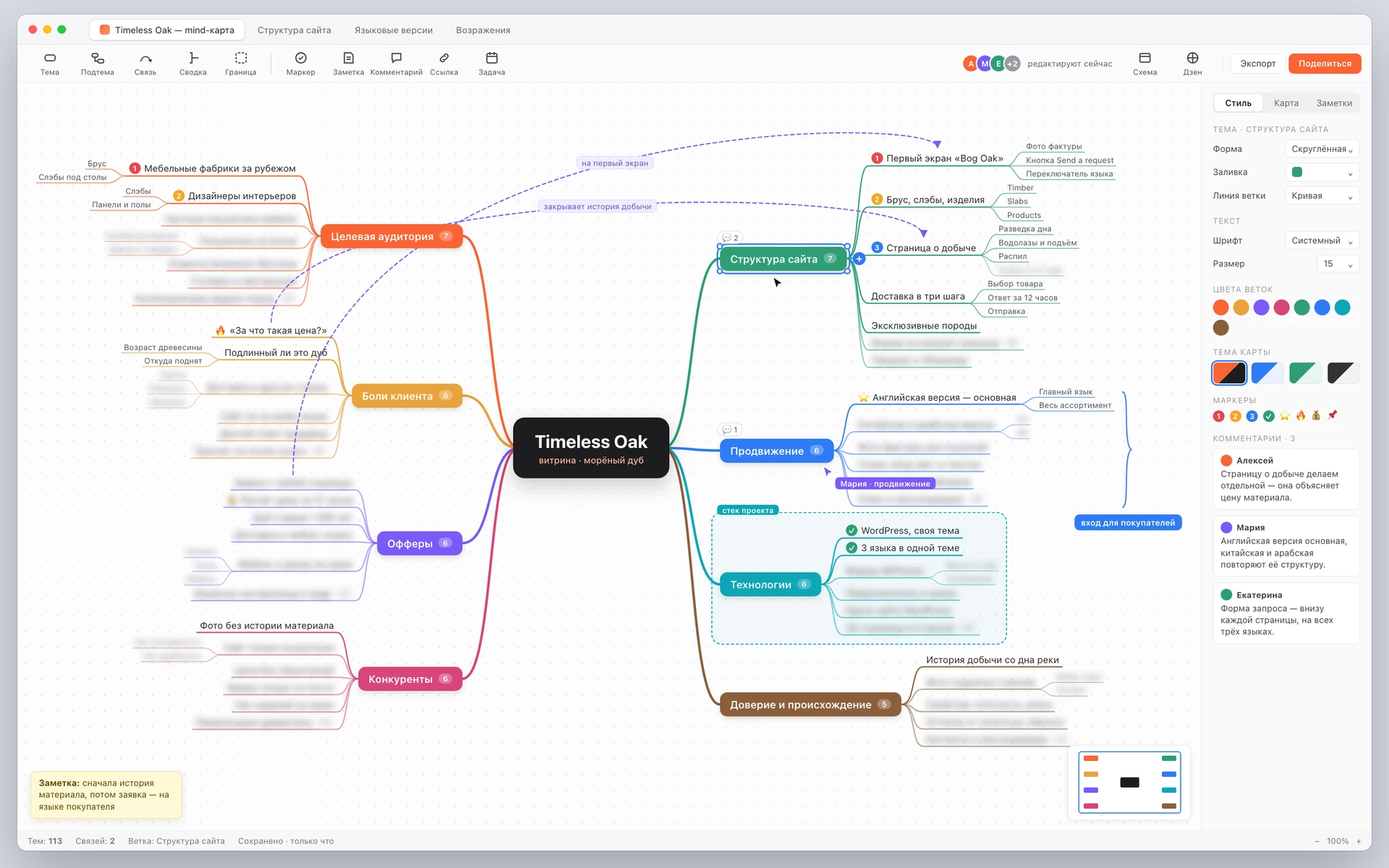
Task: Open the Размер dropdown showing 15
Action: pos(1338,264)
